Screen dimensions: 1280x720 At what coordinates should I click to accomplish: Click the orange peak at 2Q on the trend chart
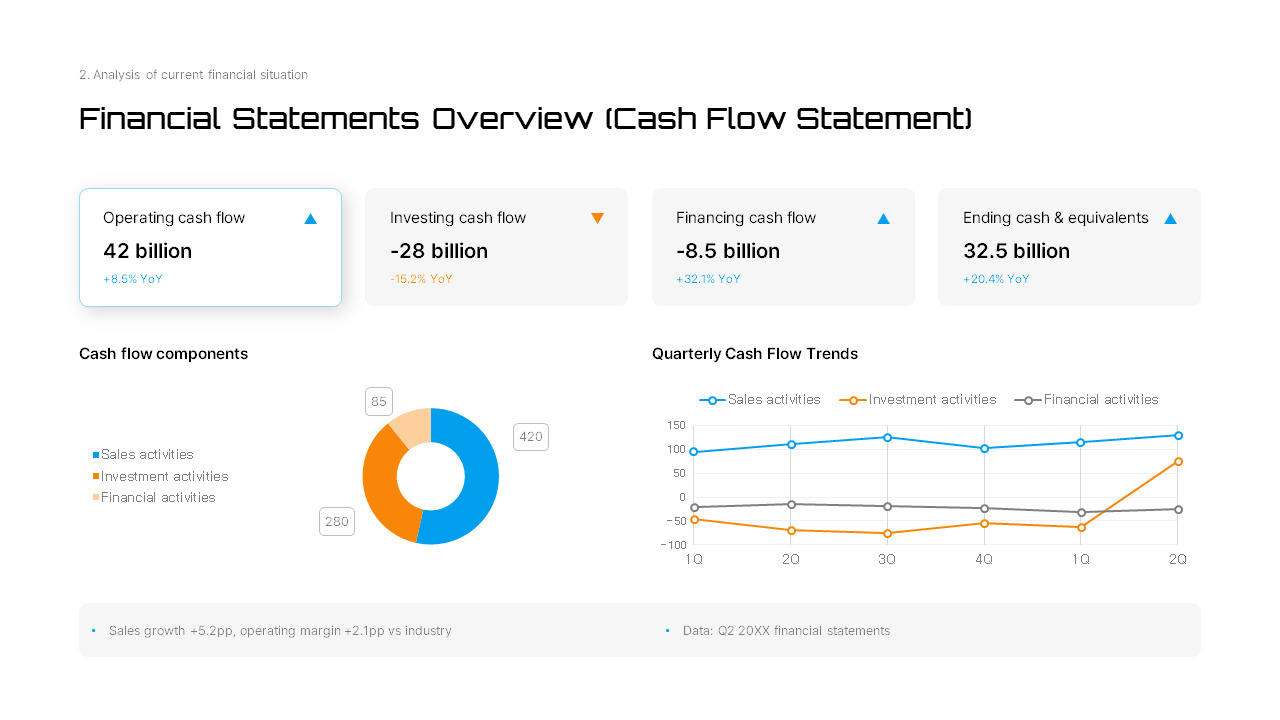[x=1177, y=462]
